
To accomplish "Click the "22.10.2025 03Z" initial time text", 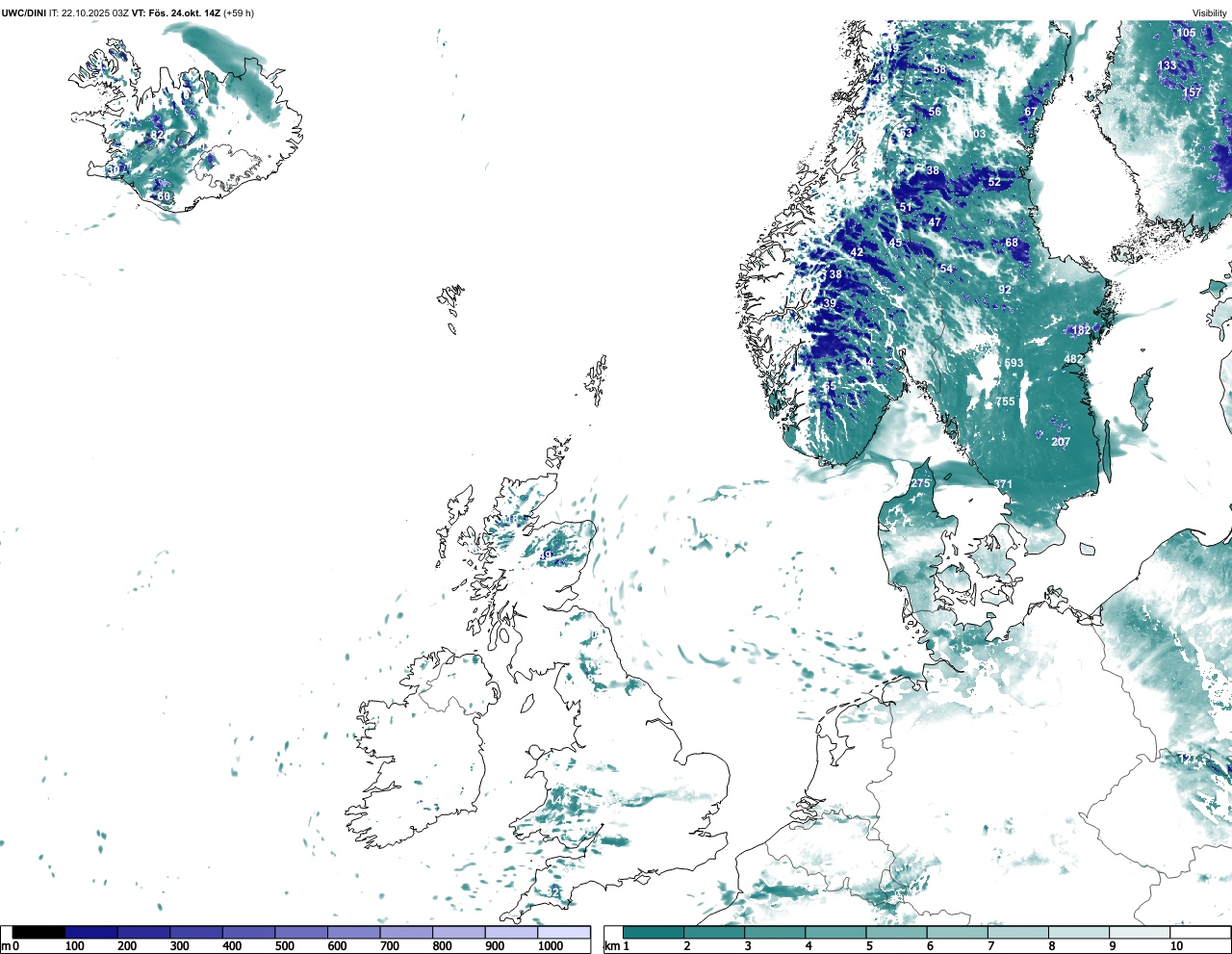I will click(95, 13).
